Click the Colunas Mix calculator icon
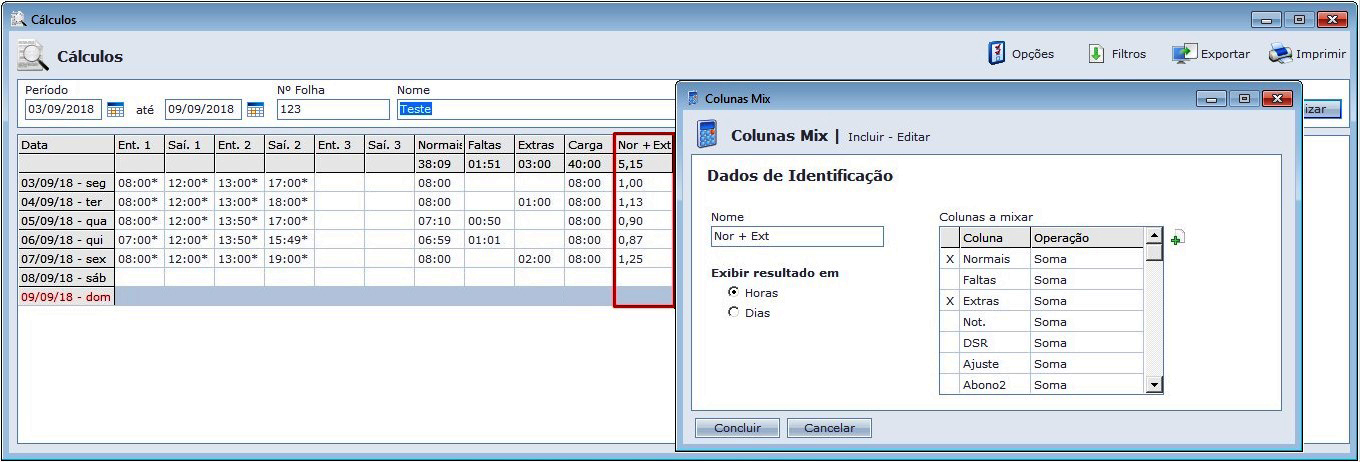 (707, 135)
